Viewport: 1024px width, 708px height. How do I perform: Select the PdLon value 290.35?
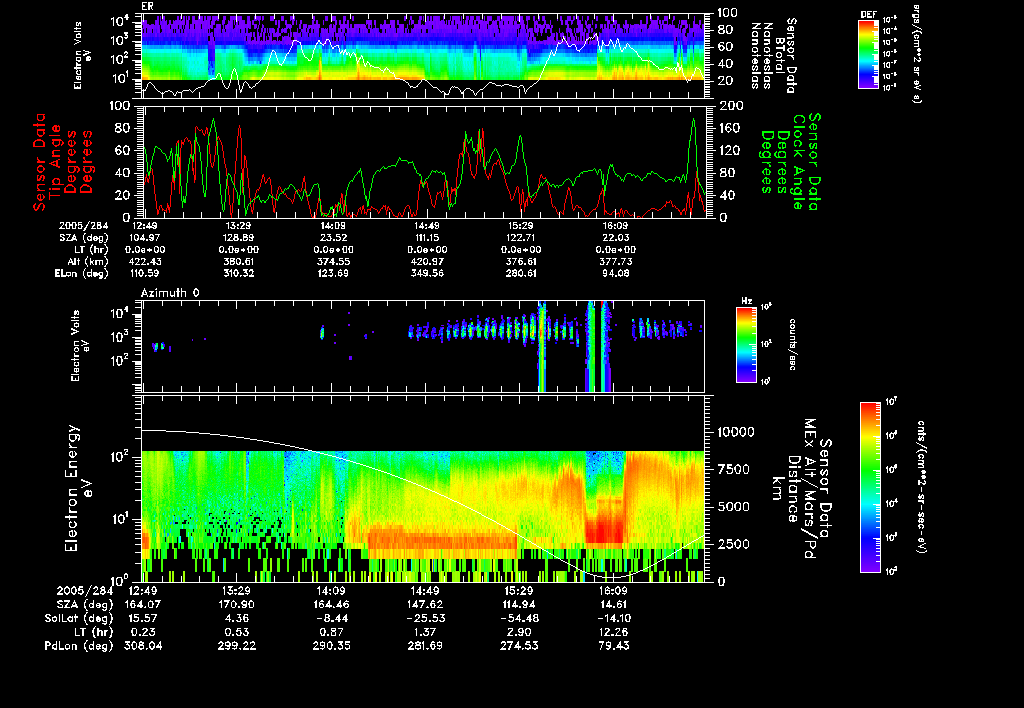[x=331, y=645]
